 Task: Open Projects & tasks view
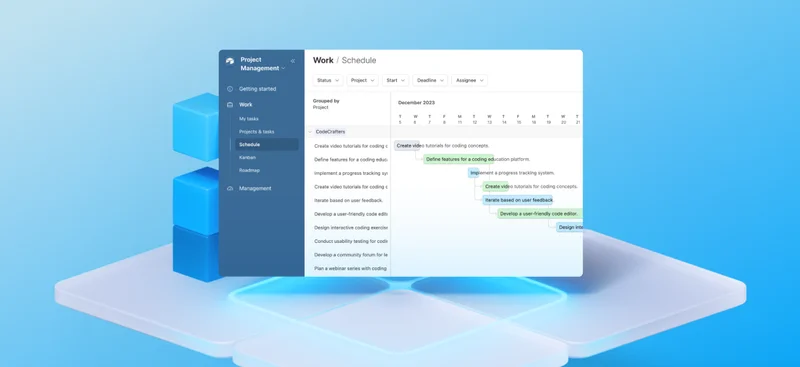[257, 132]
